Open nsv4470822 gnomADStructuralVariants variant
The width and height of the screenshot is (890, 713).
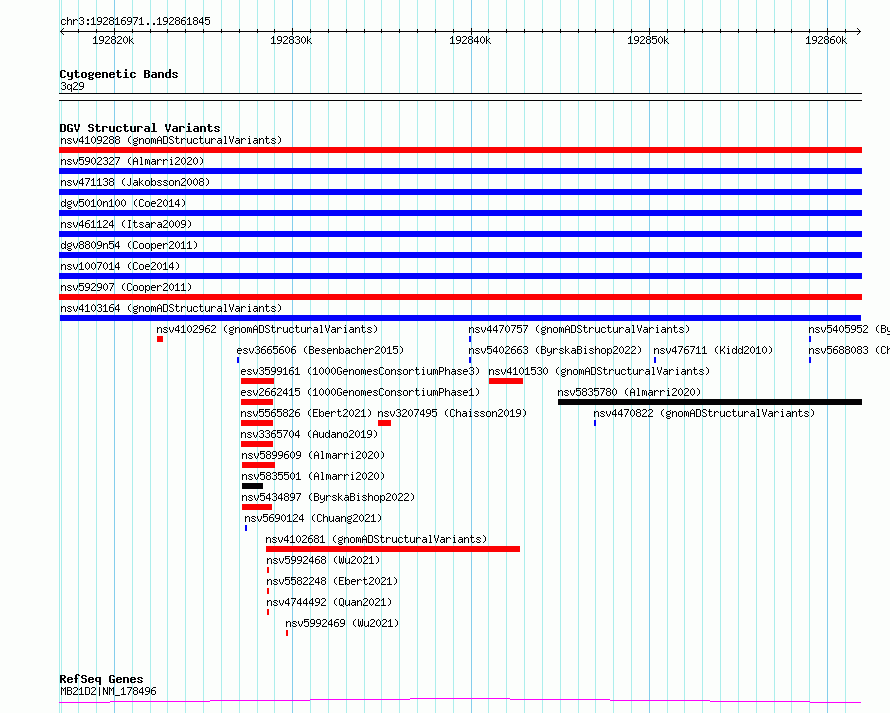(x=704, y=413)
